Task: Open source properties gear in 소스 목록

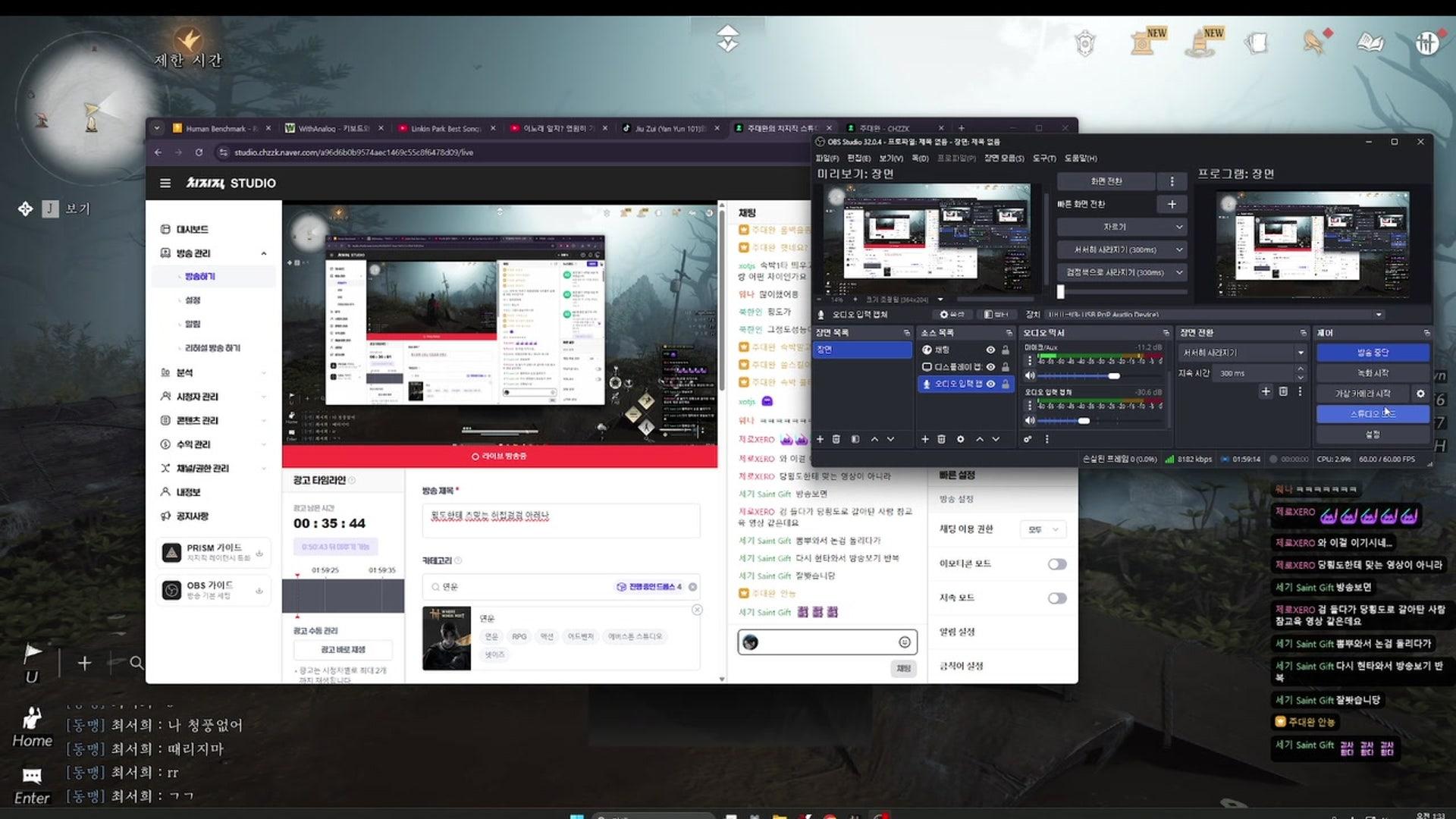Action: coord(960,439)
